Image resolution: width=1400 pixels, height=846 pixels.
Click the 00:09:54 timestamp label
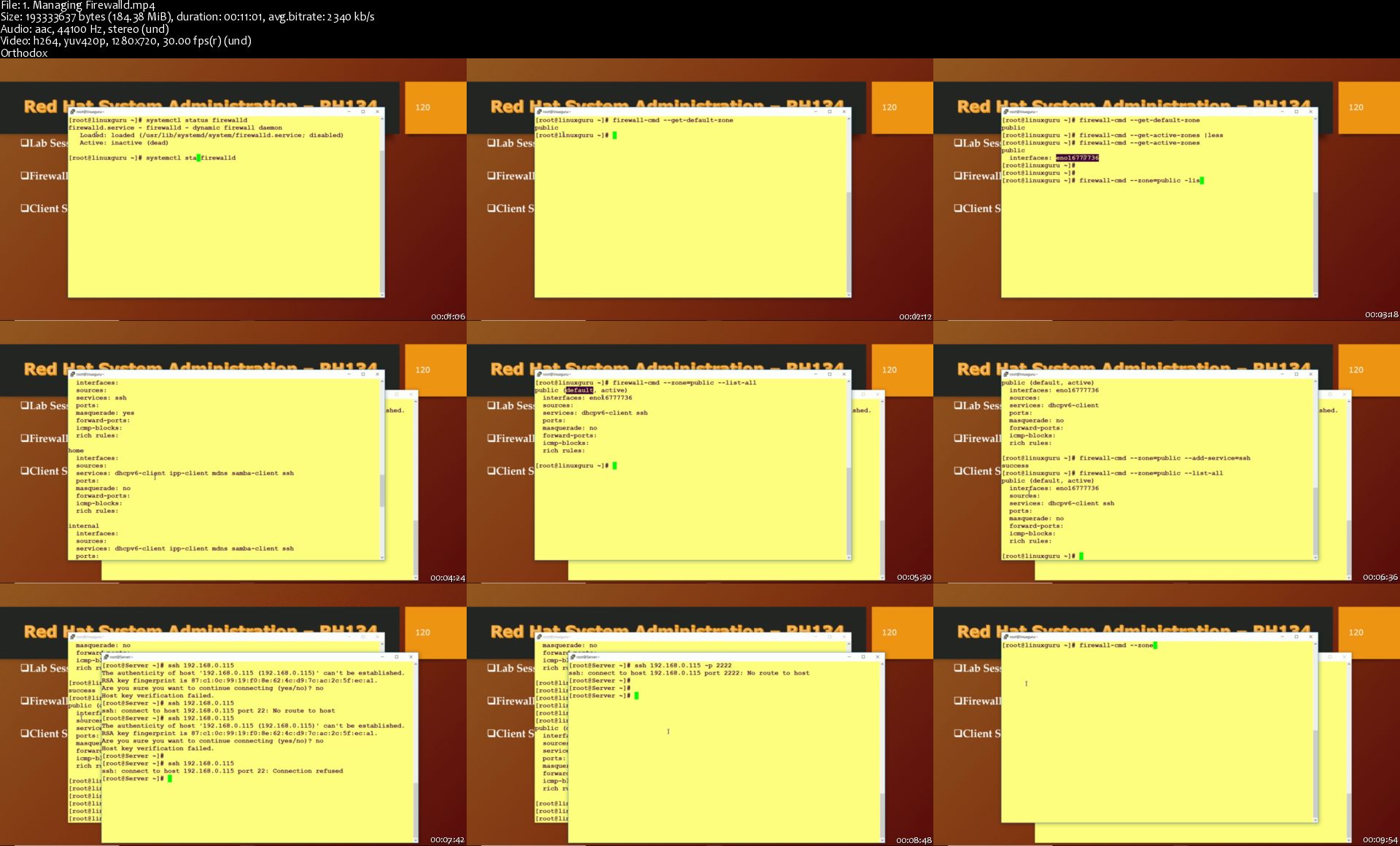(x=1380, y=839)
